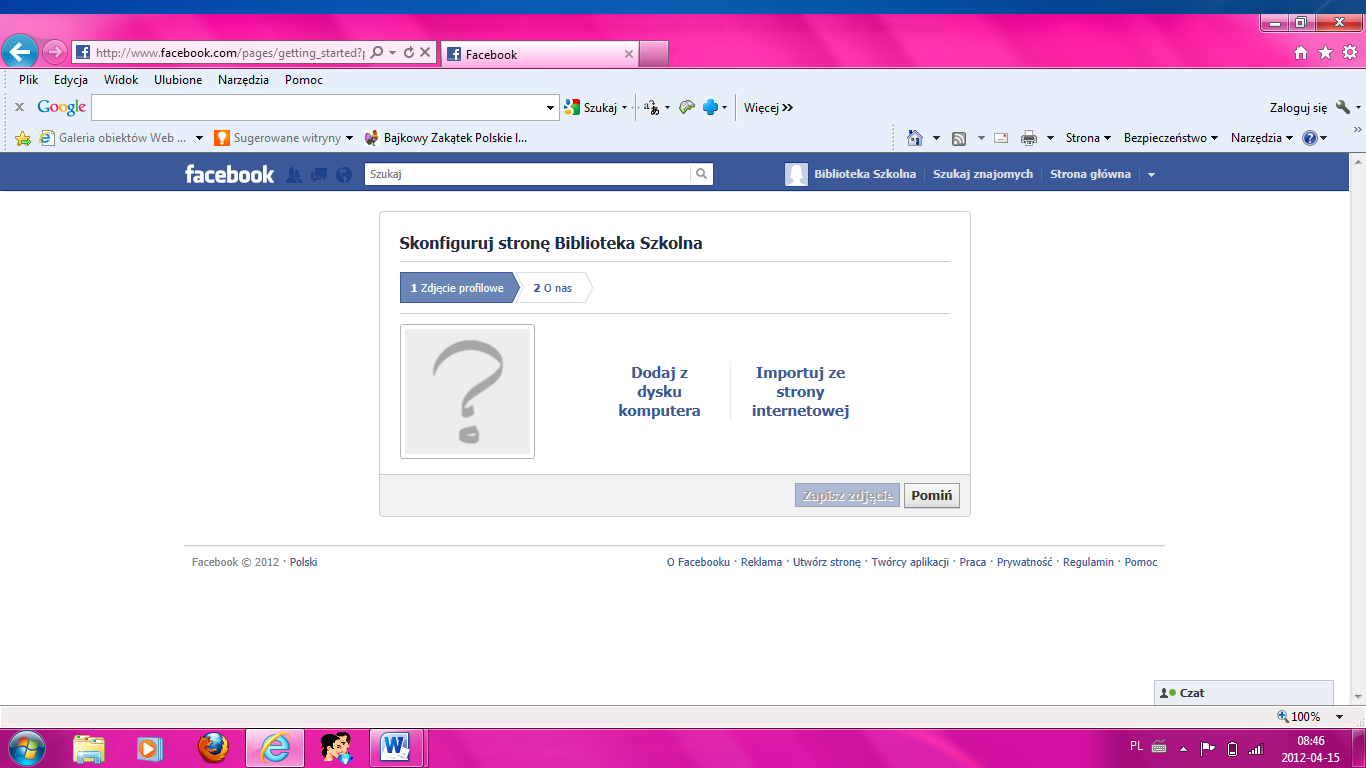Open Szukaj znajomych link in Facebook header
This screenshot has height=768, width=1366.
click(983, 174)
